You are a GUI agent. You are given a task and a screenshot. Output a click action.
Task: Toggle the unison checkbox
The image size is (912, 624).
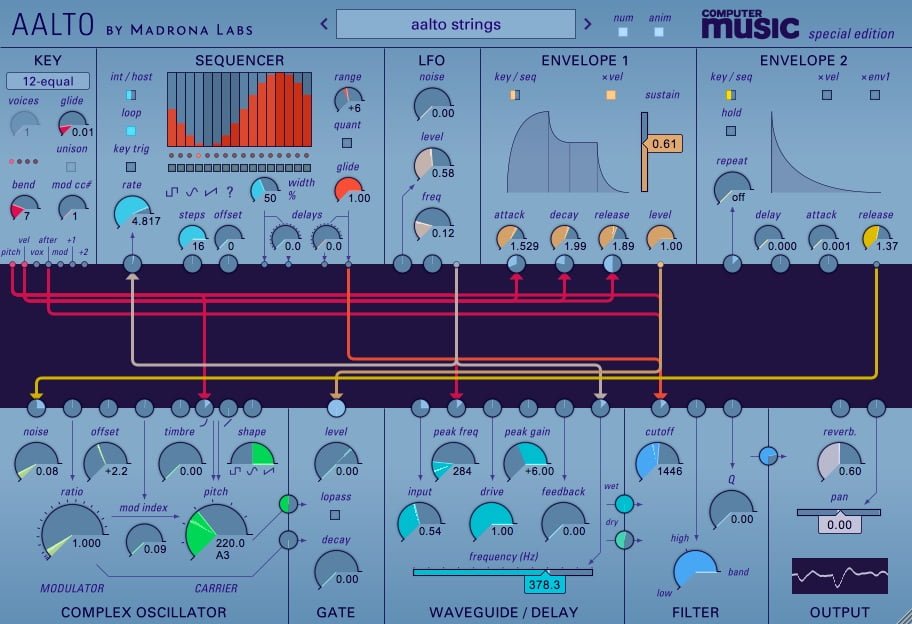coord(71,167)
